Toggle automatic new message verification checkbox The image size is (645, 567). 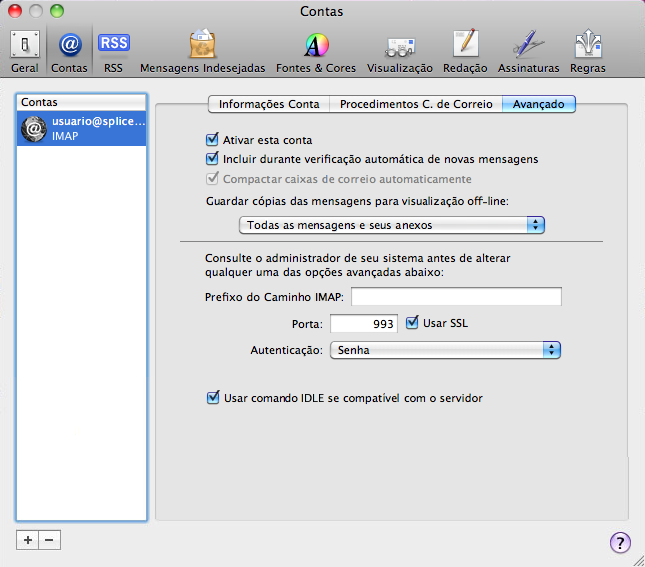pos(212,159)
